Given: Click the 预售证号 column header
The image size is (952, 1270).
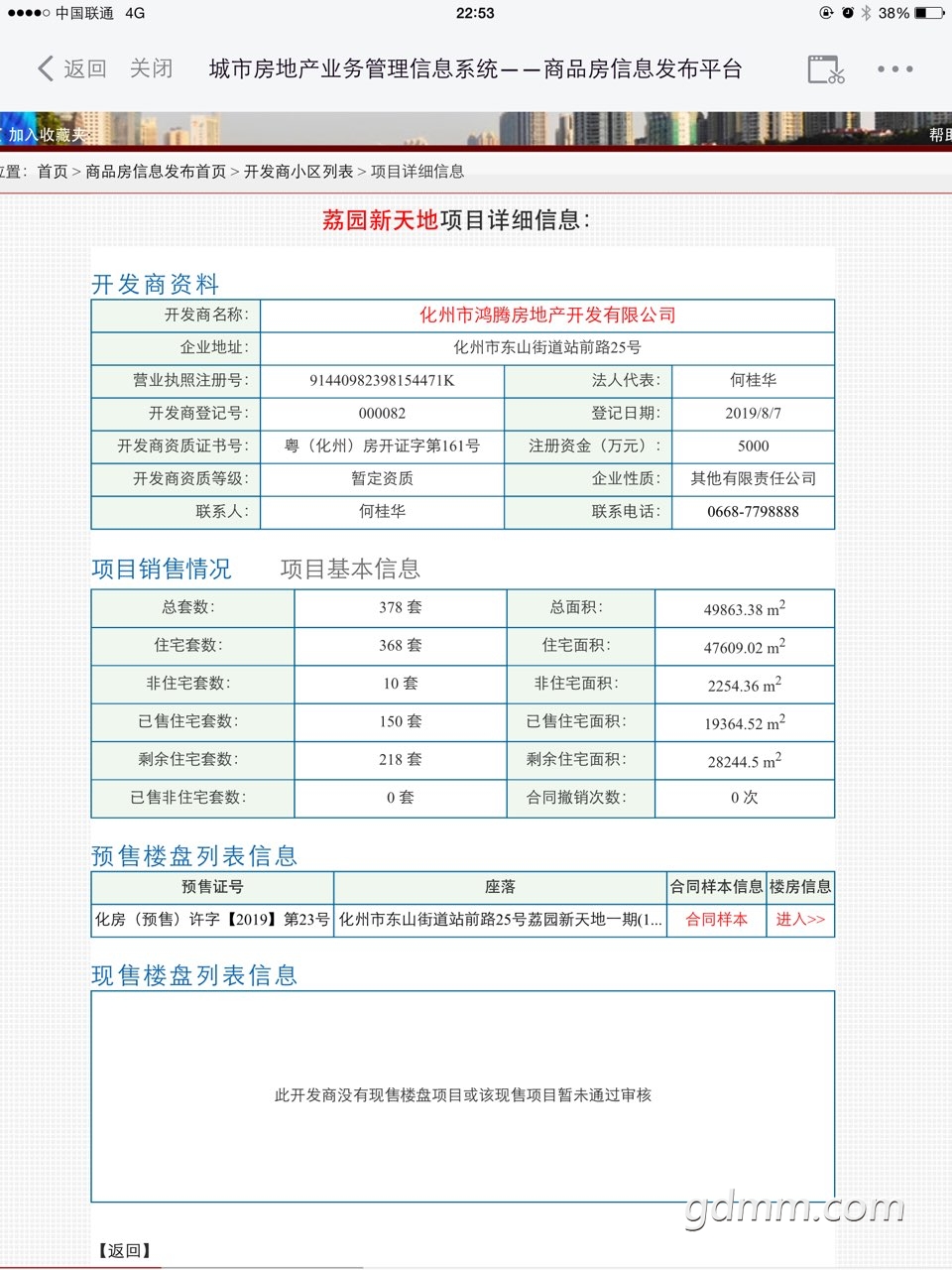Looking at the screenshot, I should click(212, 887).
